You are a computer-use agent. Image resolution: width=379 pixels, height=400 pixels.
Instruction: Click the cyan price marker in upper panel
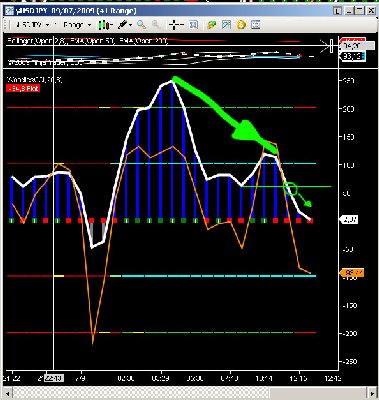click(x=353, y=56)
